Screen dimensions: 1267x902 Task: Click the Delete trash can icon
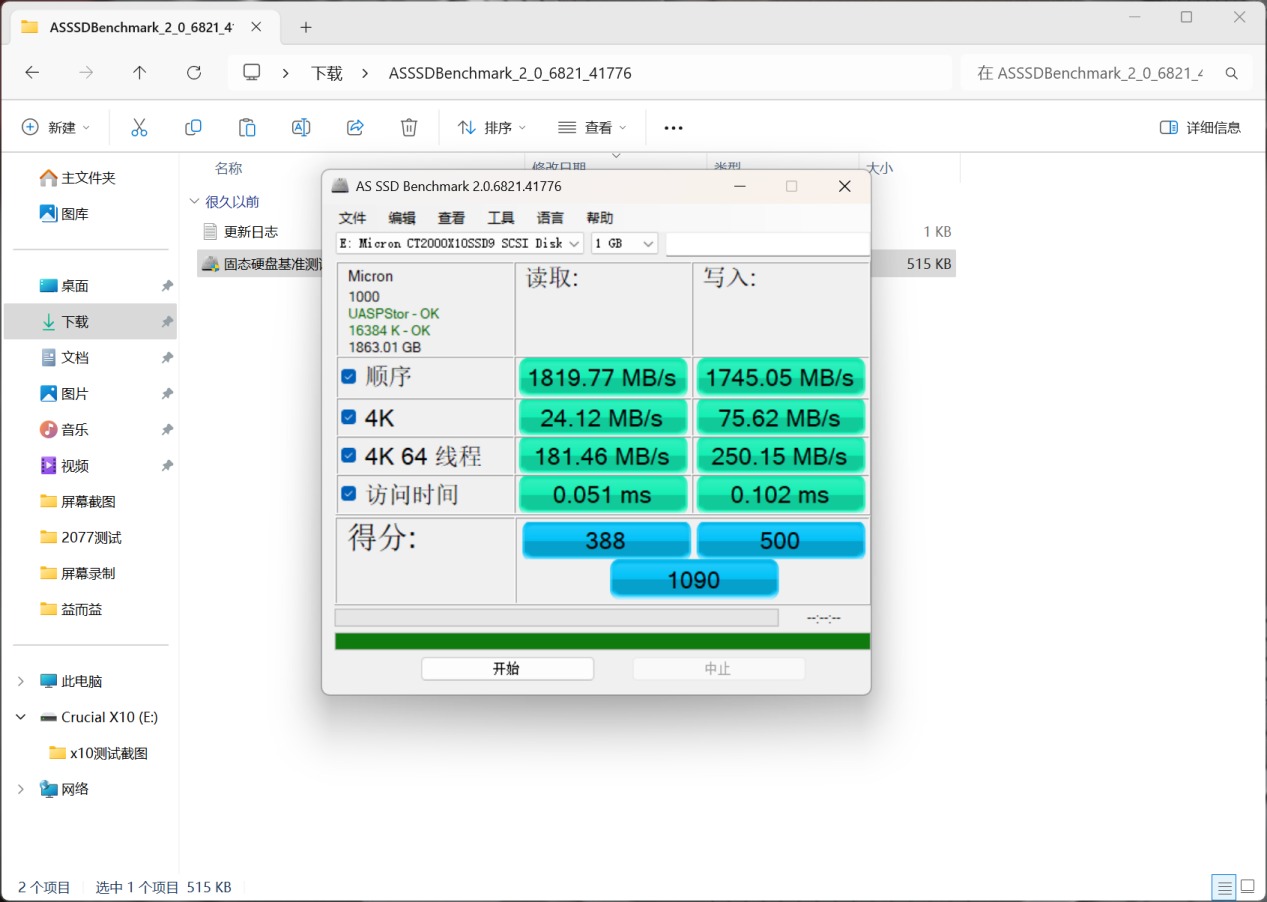coord(409,127)
